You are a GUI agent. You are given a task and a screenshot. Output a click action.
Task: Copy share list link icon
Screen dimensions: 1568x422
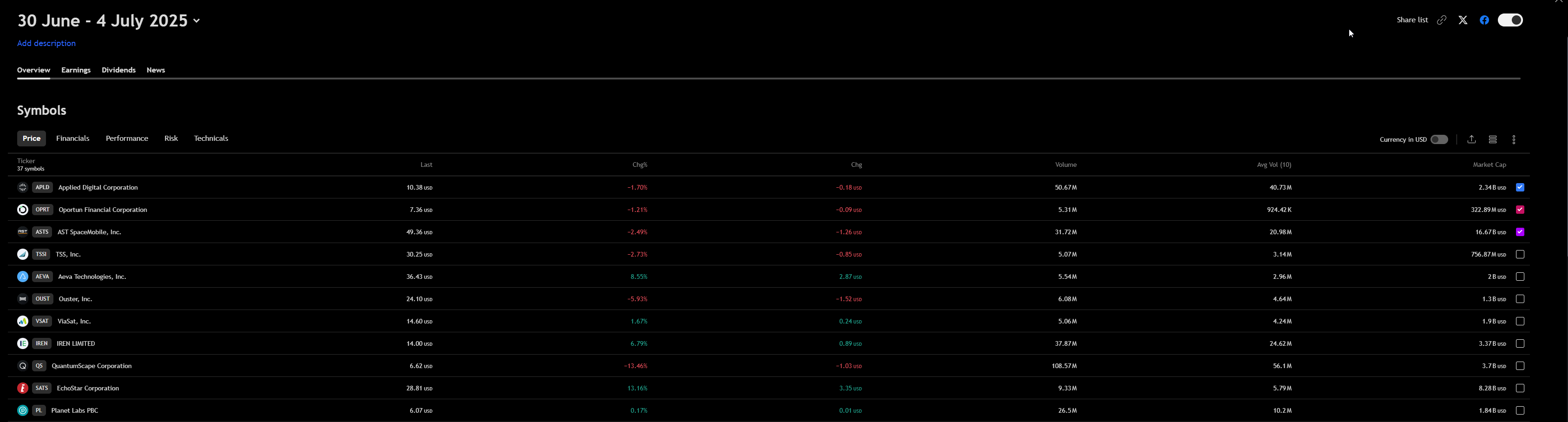pos(1441,20)
